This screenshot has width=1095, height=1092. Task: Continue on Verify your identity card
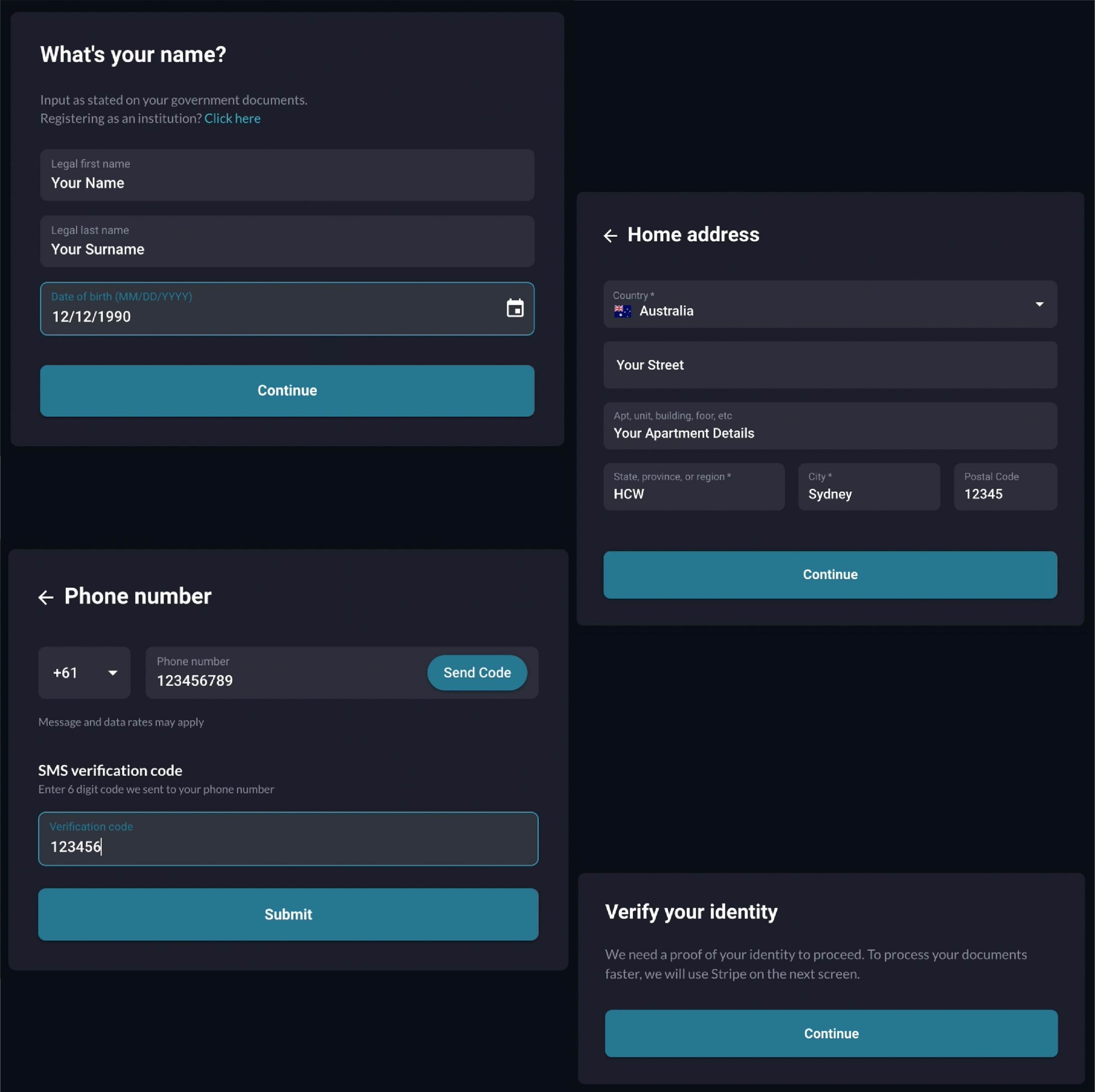click(x=831, y=1033)
